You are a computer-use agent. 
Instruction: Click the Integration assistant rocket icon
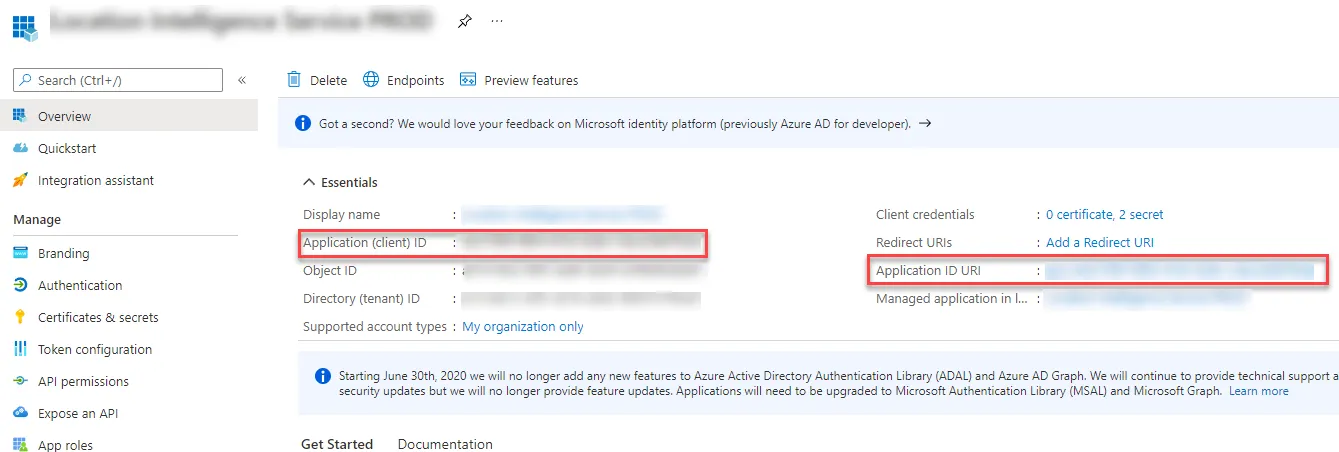(20, 180)
